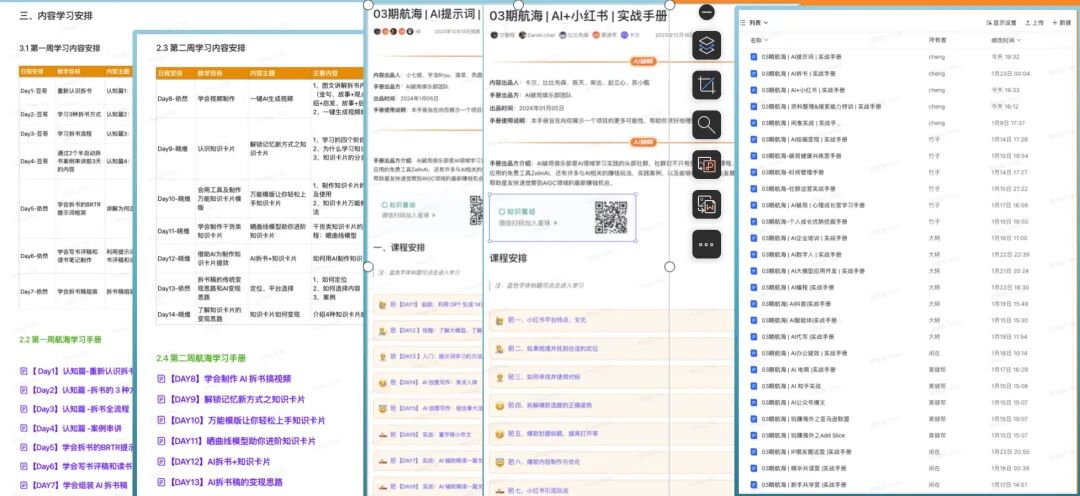Open '03期航海 | 资料整理&搜索能力特训 | 实战手册'

pos(821,106)
